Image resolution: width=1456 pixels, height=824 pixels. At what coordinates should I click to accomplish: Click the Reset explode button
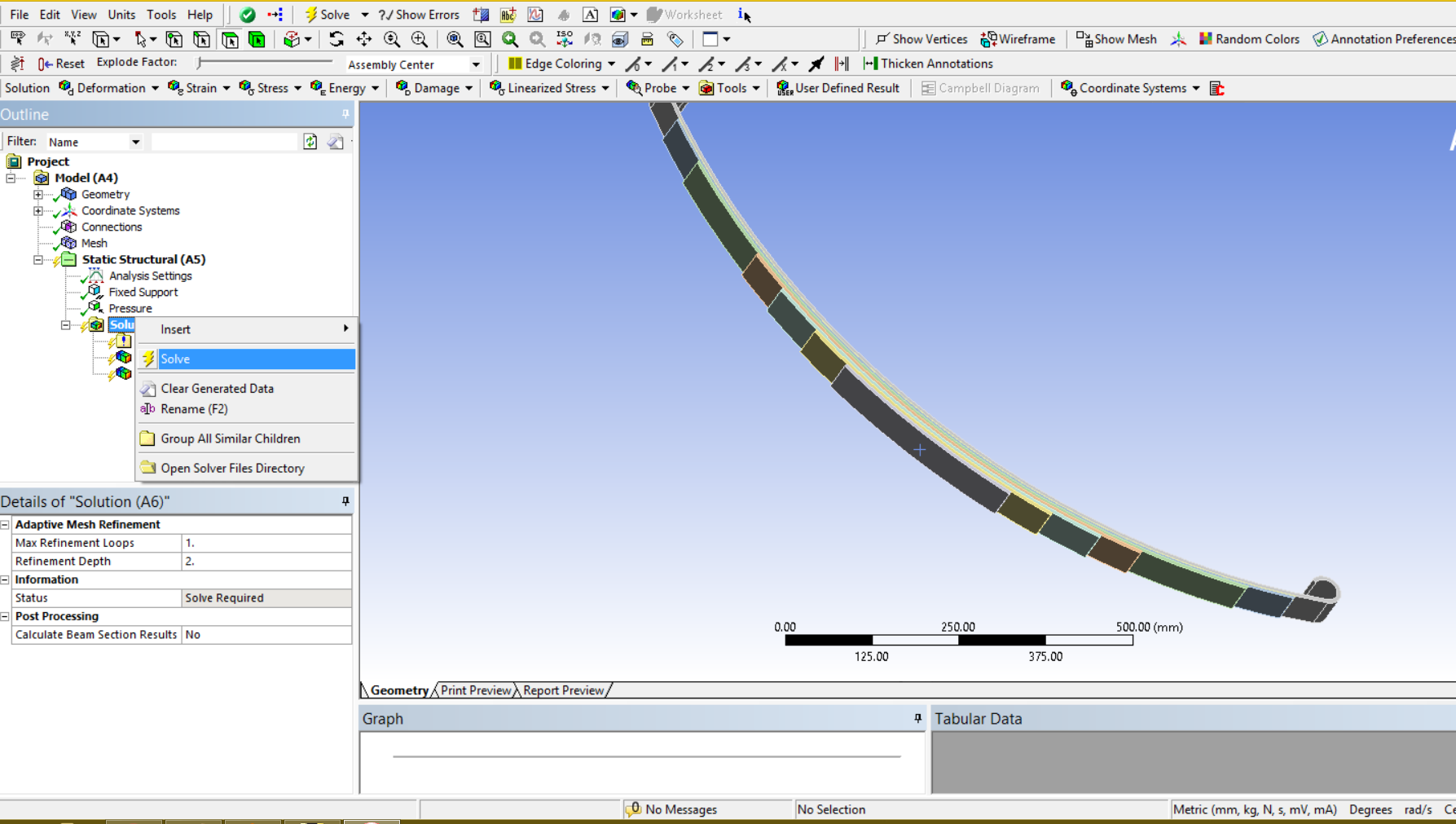pos(61,64)
